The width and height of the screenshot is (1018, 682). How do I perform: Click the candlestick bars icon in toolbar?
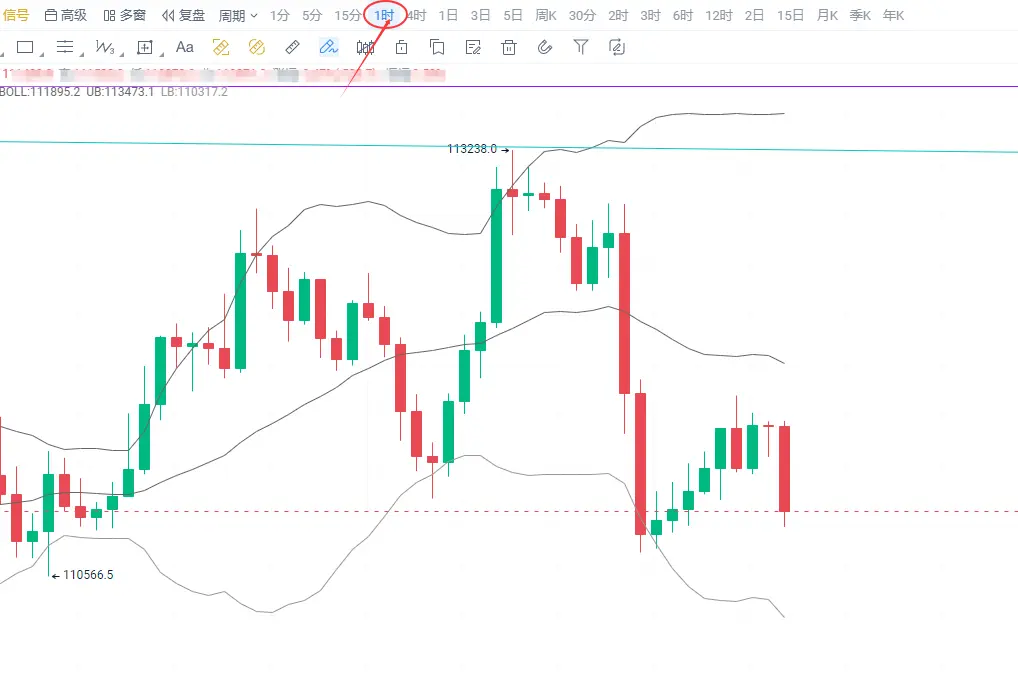click(366, 47)
